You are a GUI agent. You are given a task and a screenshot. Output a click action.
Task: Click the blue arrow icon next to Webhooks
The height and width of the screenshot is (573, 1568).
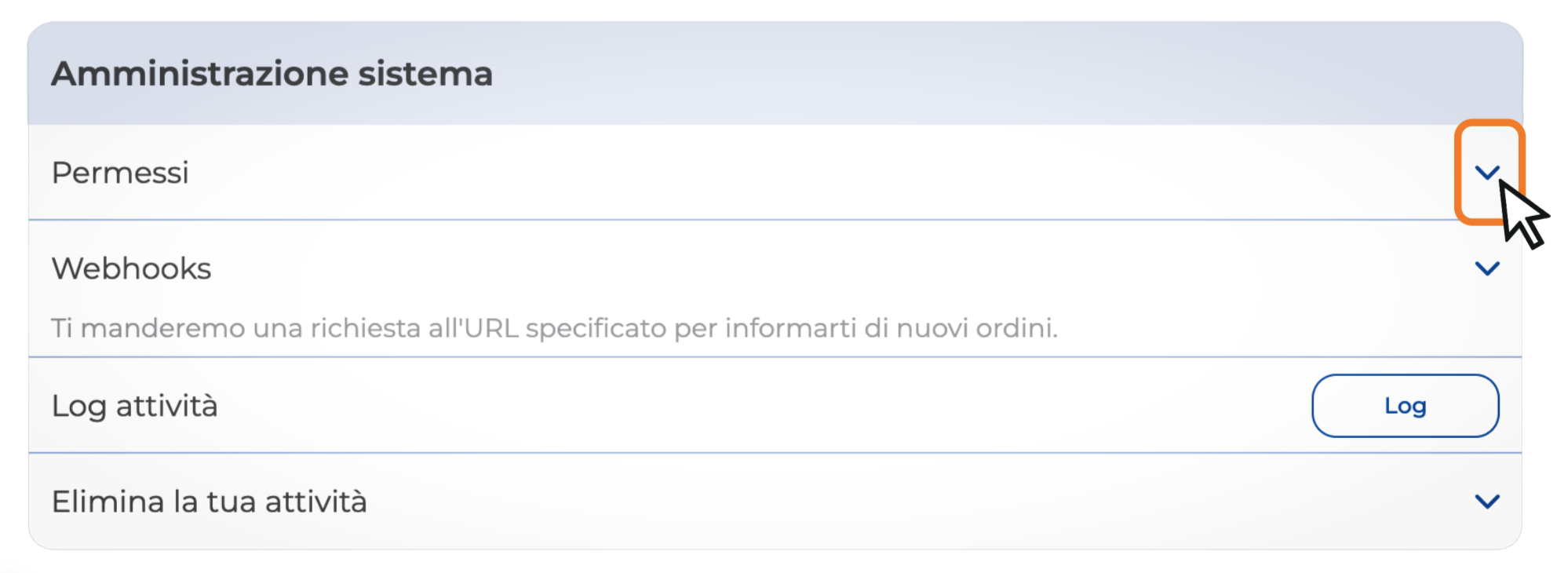(1486, 268)
